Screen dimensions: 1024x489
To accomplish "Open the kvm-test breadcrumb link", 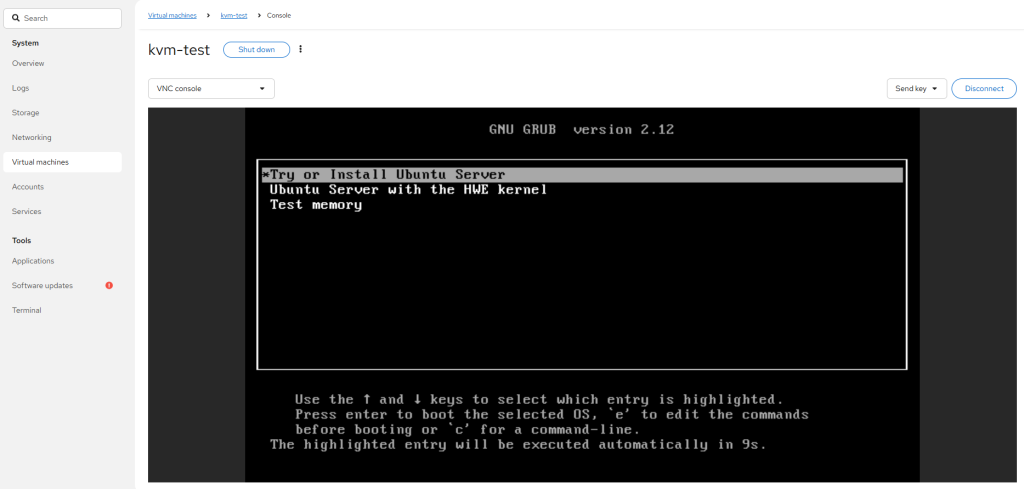I will pos(234,15).
